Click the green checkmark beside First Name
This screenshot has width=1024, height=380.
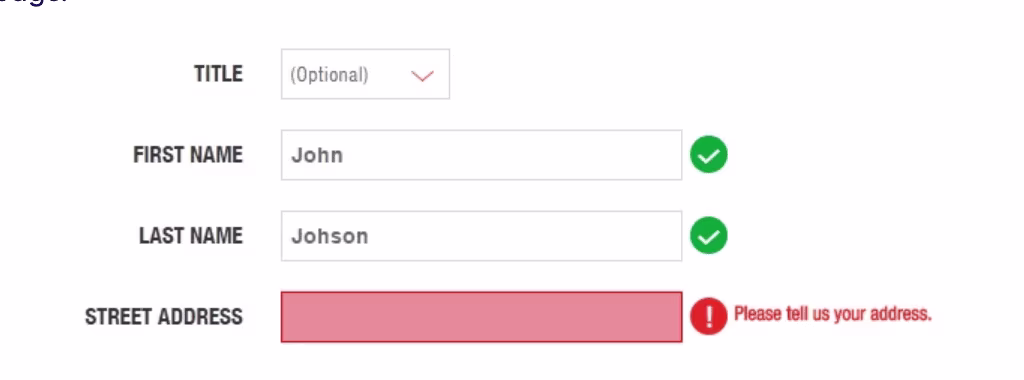tap(709, 155)
